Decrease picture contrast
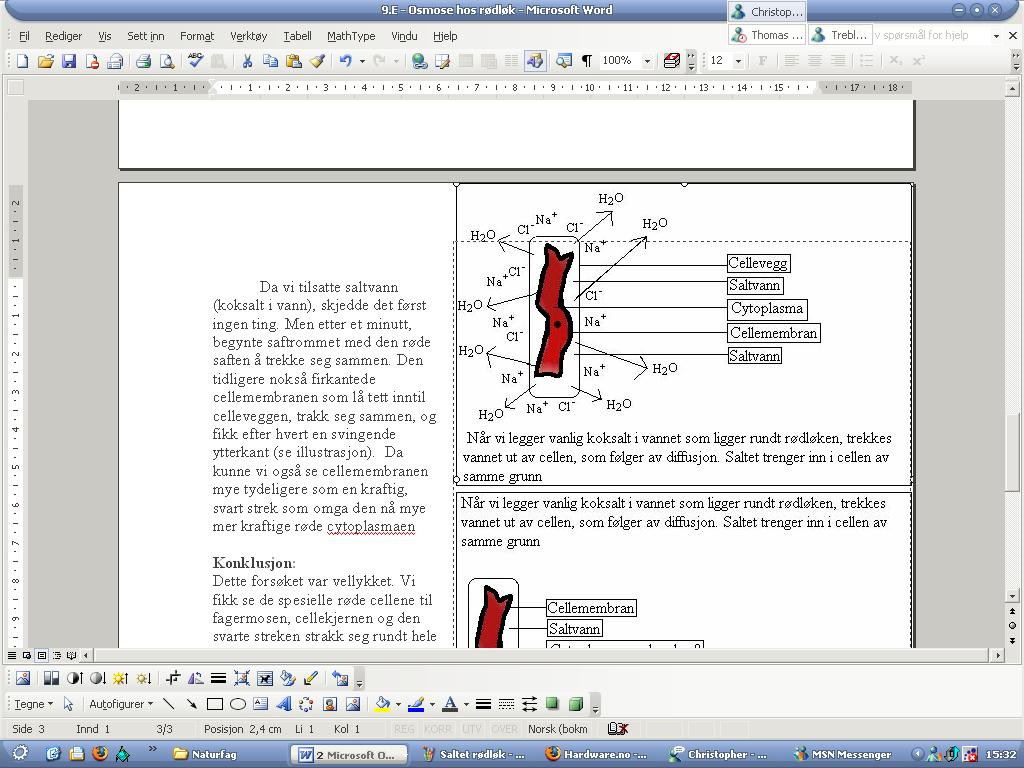 97,678
